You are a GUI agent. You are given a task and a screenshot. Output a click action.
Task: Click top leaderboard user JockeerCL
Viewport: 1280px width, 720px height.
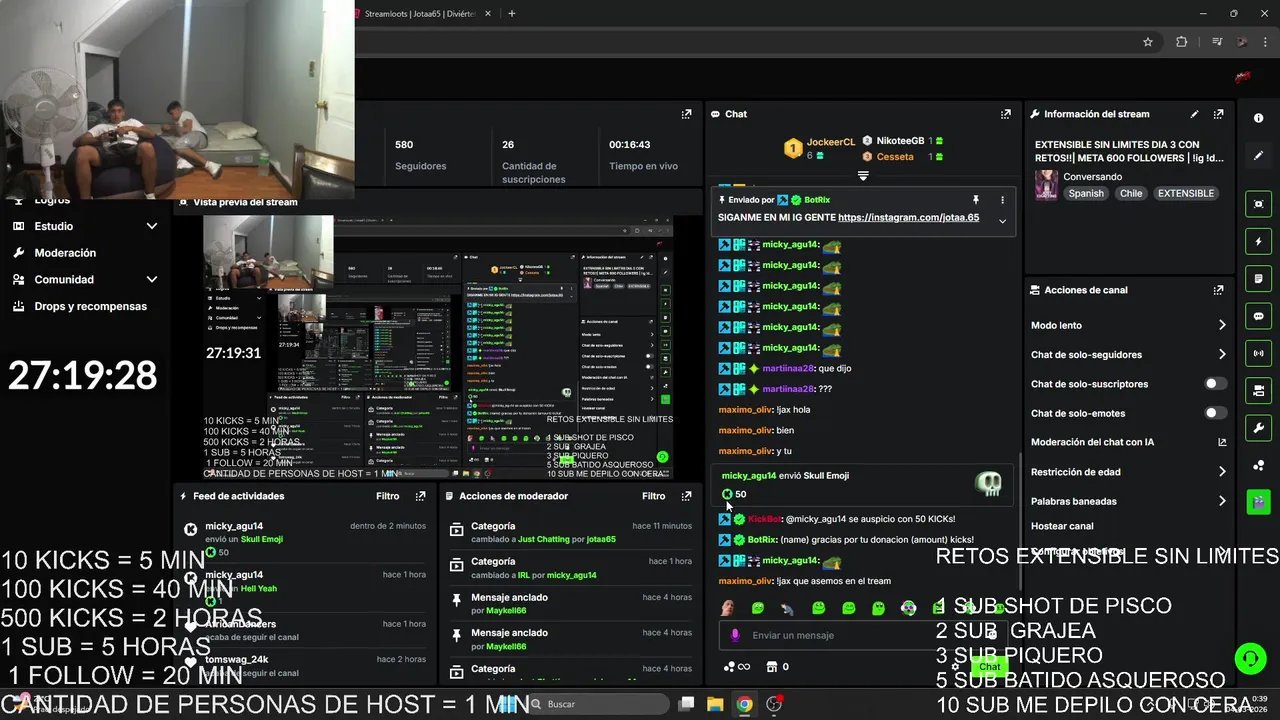pyautogui.click(x=831, y=143)
